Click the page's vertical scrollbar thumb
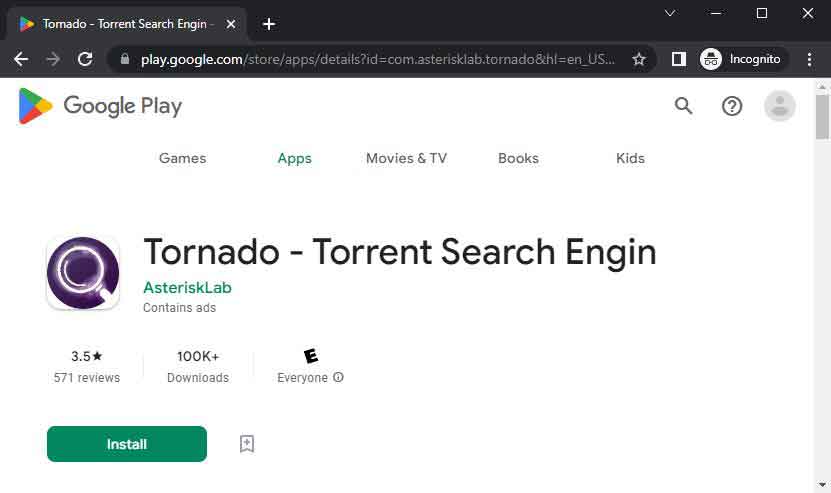 (x=822, y=117)
